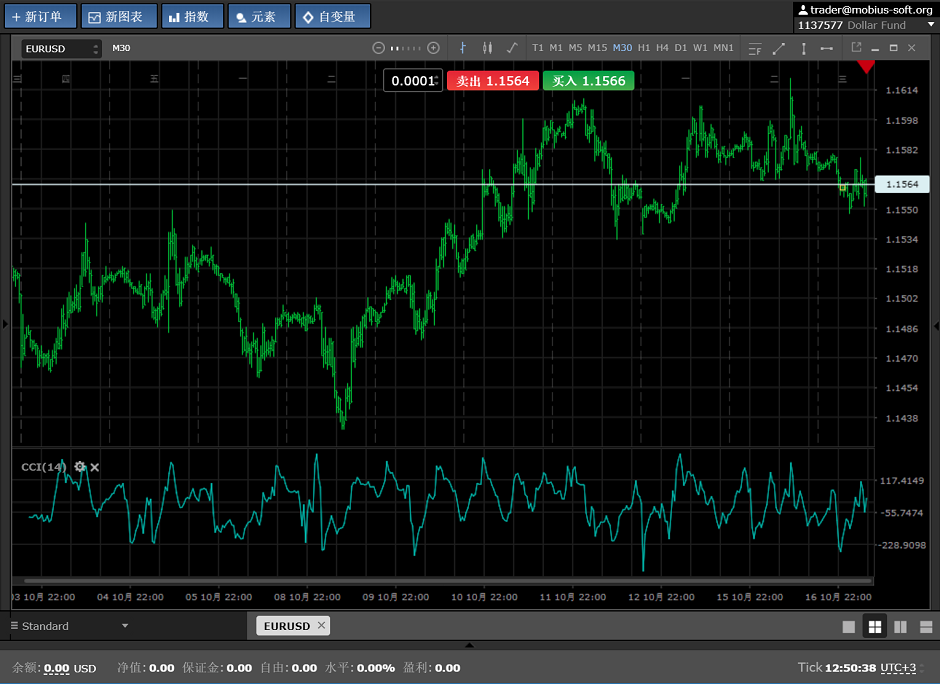Image resolution: width=940 pixels, height=684 pixels.
Task: Select the H4 timeframe
Action: tap(662, 48)
